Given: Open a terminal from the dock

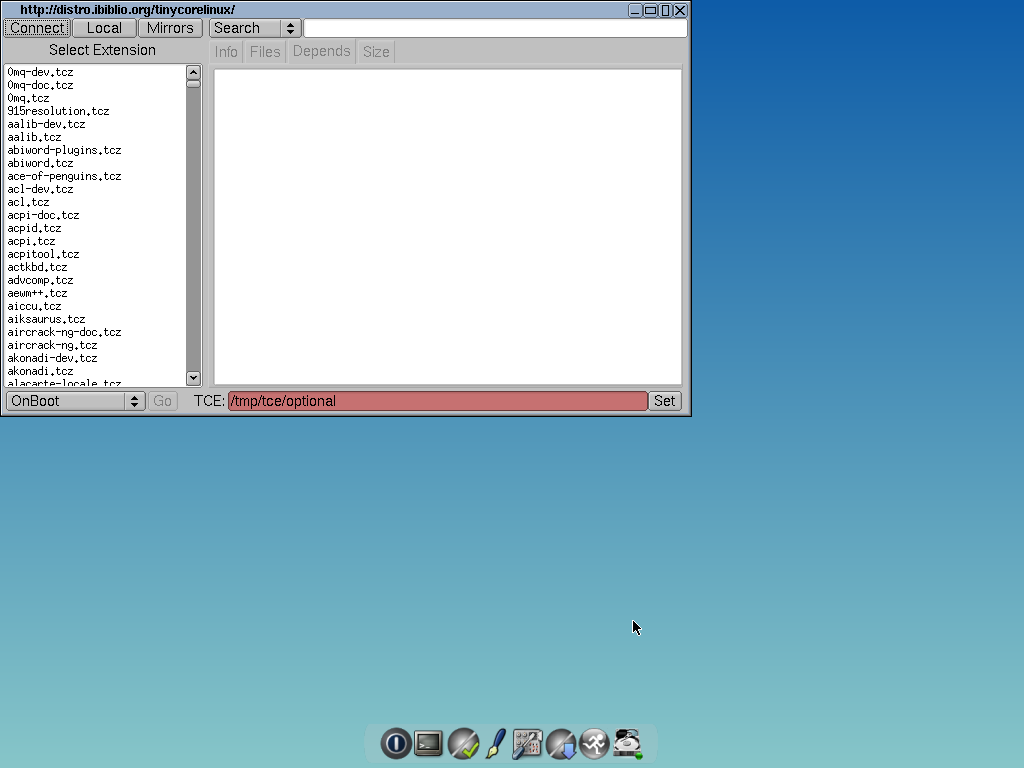Looking at the screenshot, I should pyautogui.click(x=428, y=743).
